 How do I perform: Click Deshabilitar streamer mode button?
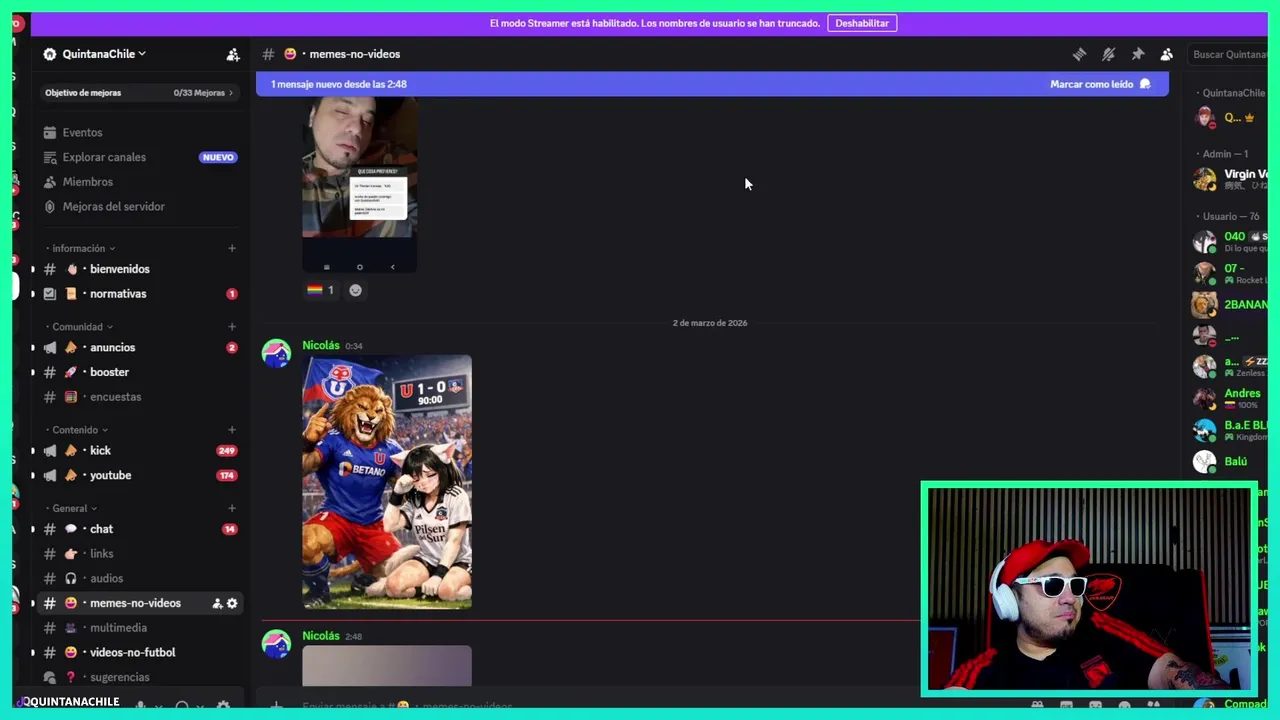pos(862,23)
